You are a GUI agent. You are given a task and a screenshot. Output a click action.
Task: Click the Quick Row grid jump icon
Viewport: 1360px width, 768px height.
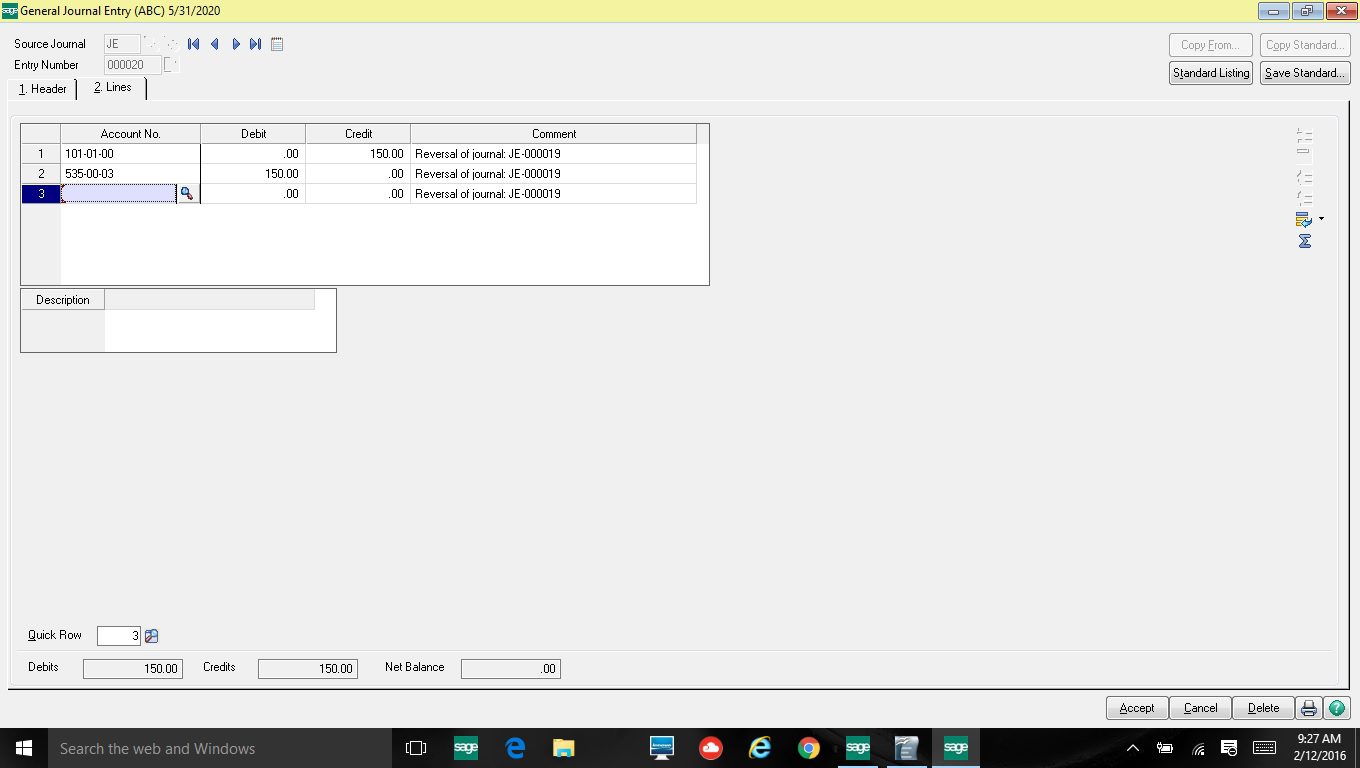[151, 635]
